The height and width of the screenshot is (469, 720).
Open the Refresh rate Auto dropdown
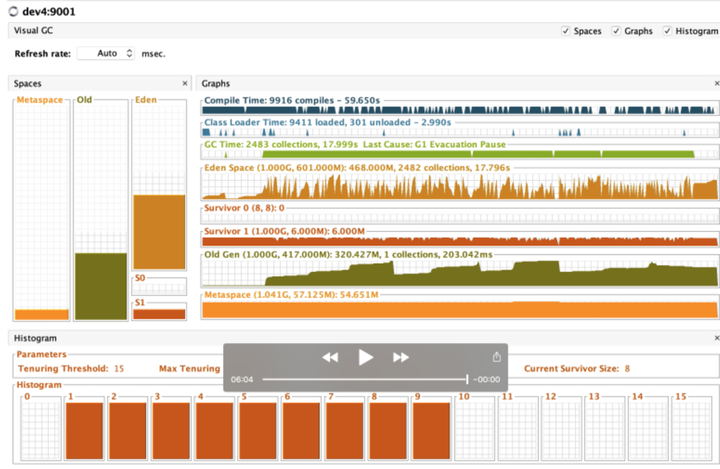[x=106, y=53]
